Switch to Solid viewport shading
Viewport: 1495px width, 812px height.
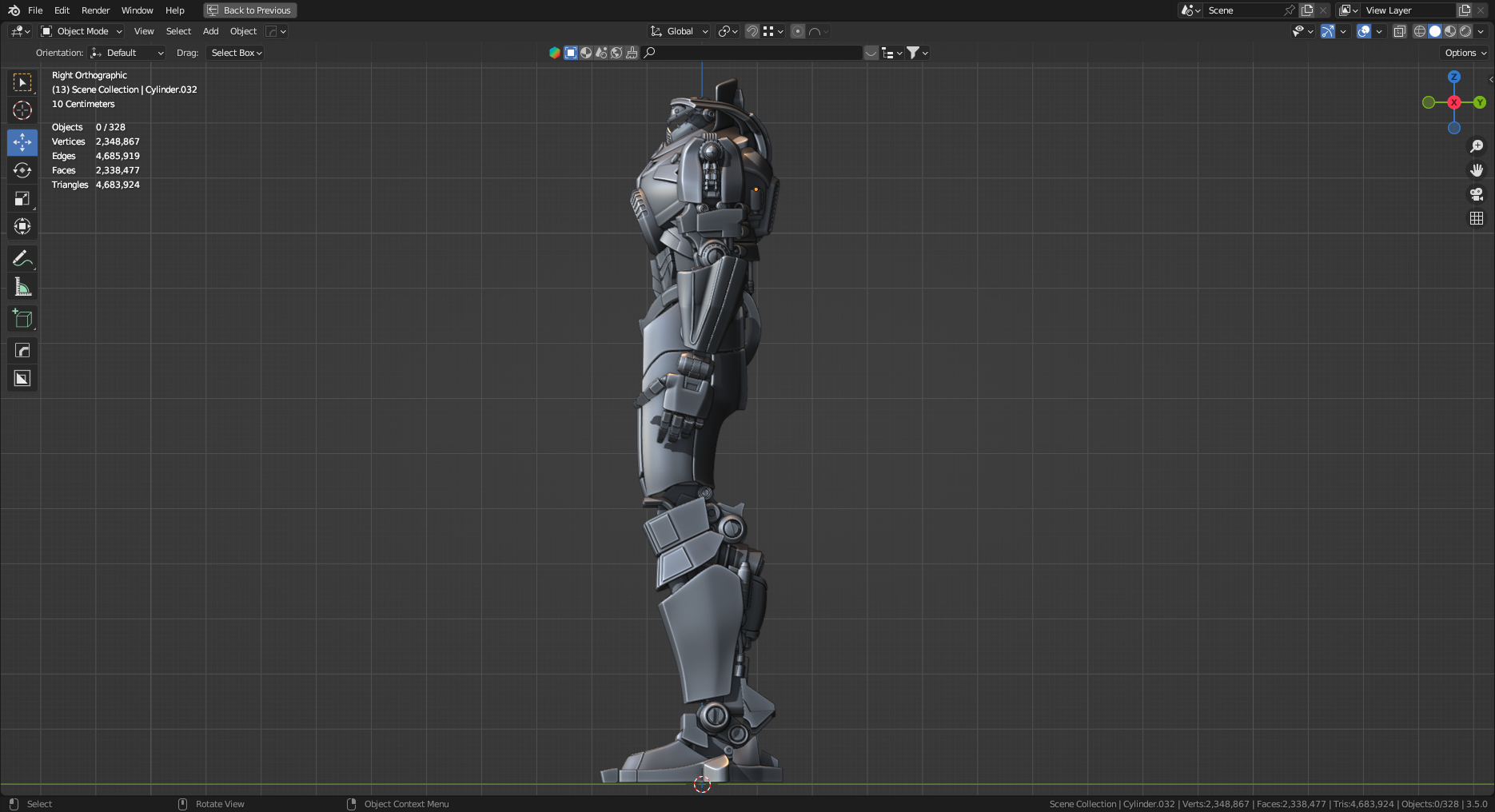[x=1435, y=31]
